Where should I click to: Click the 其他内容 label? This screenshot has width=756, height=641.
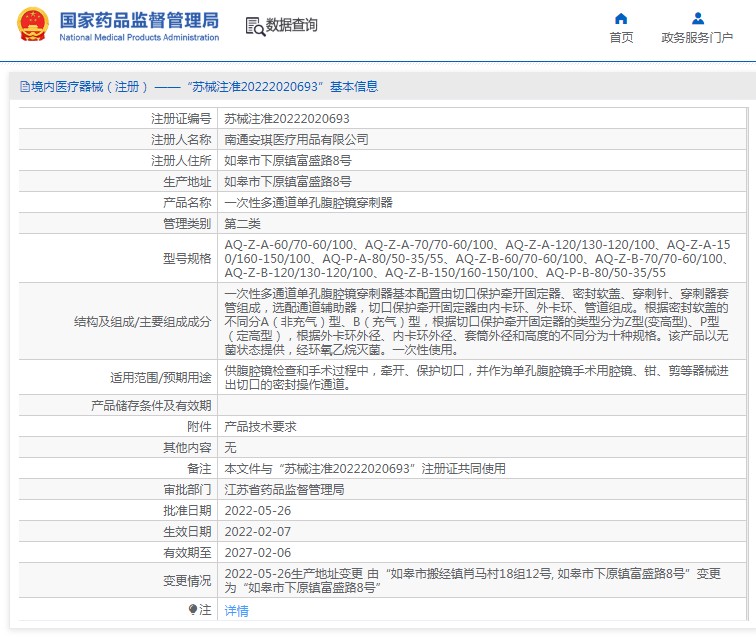pyautogui.click(x=187, y=448)
